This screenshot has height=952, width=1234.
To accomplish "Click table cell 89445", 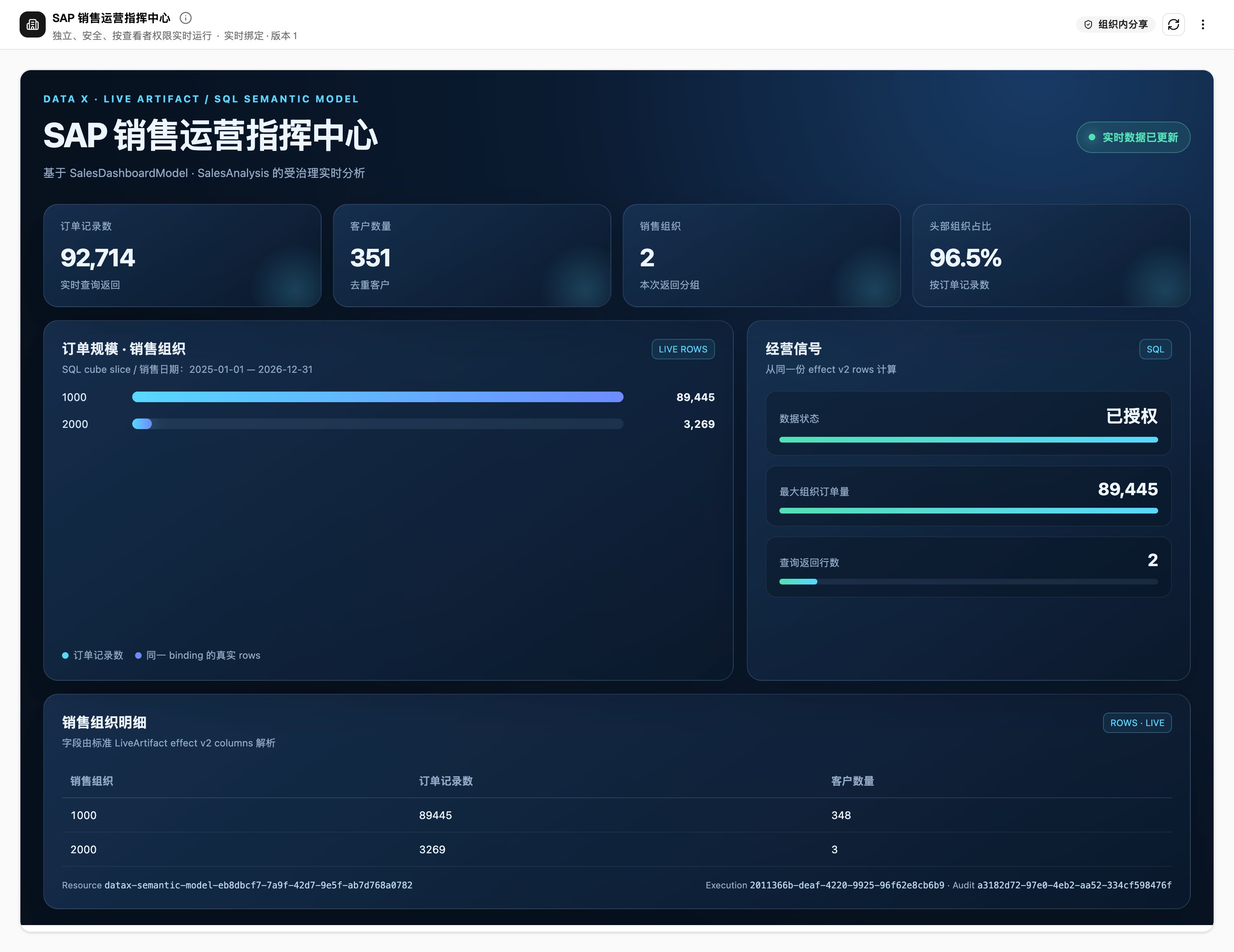I will 435,815.
